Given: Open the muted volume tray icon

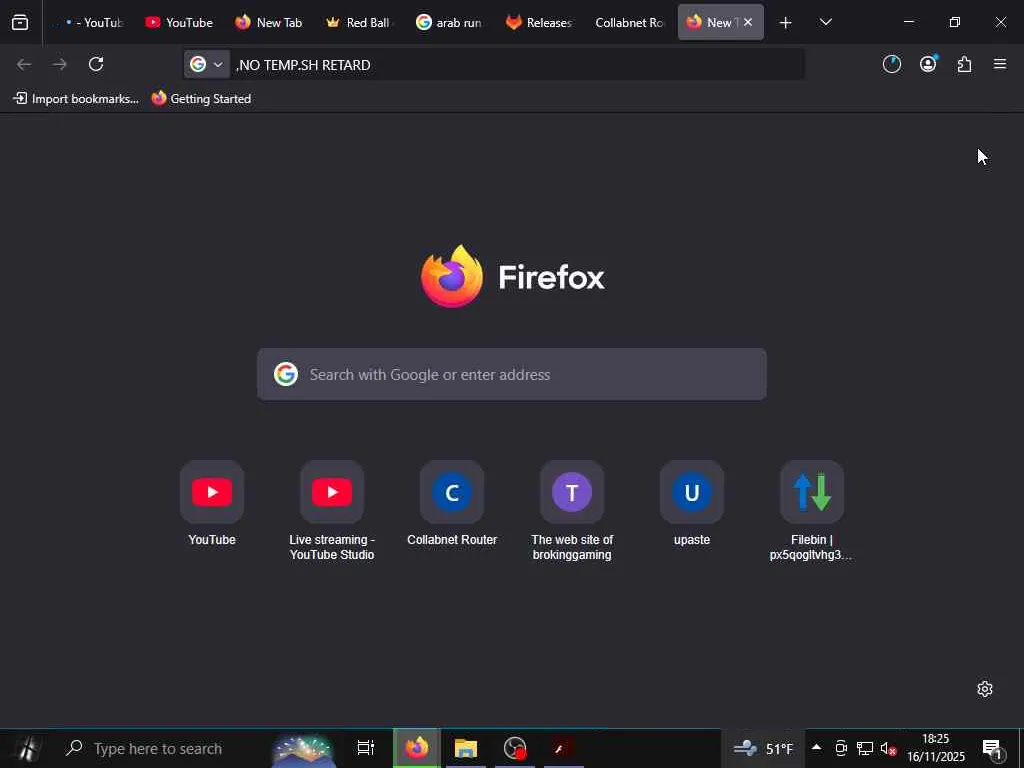Looking at the screenshot, I should pyautogui.click(x=888, y=748).
